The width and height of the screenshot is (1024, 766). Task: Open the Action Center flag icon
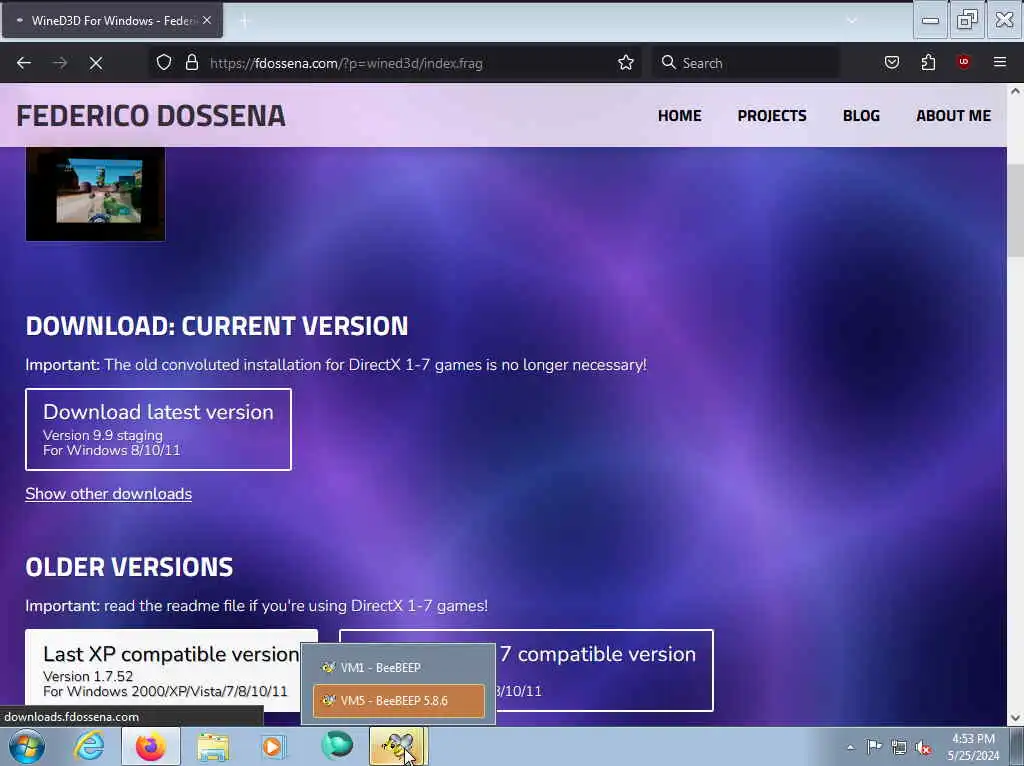(x=874, y=746)
